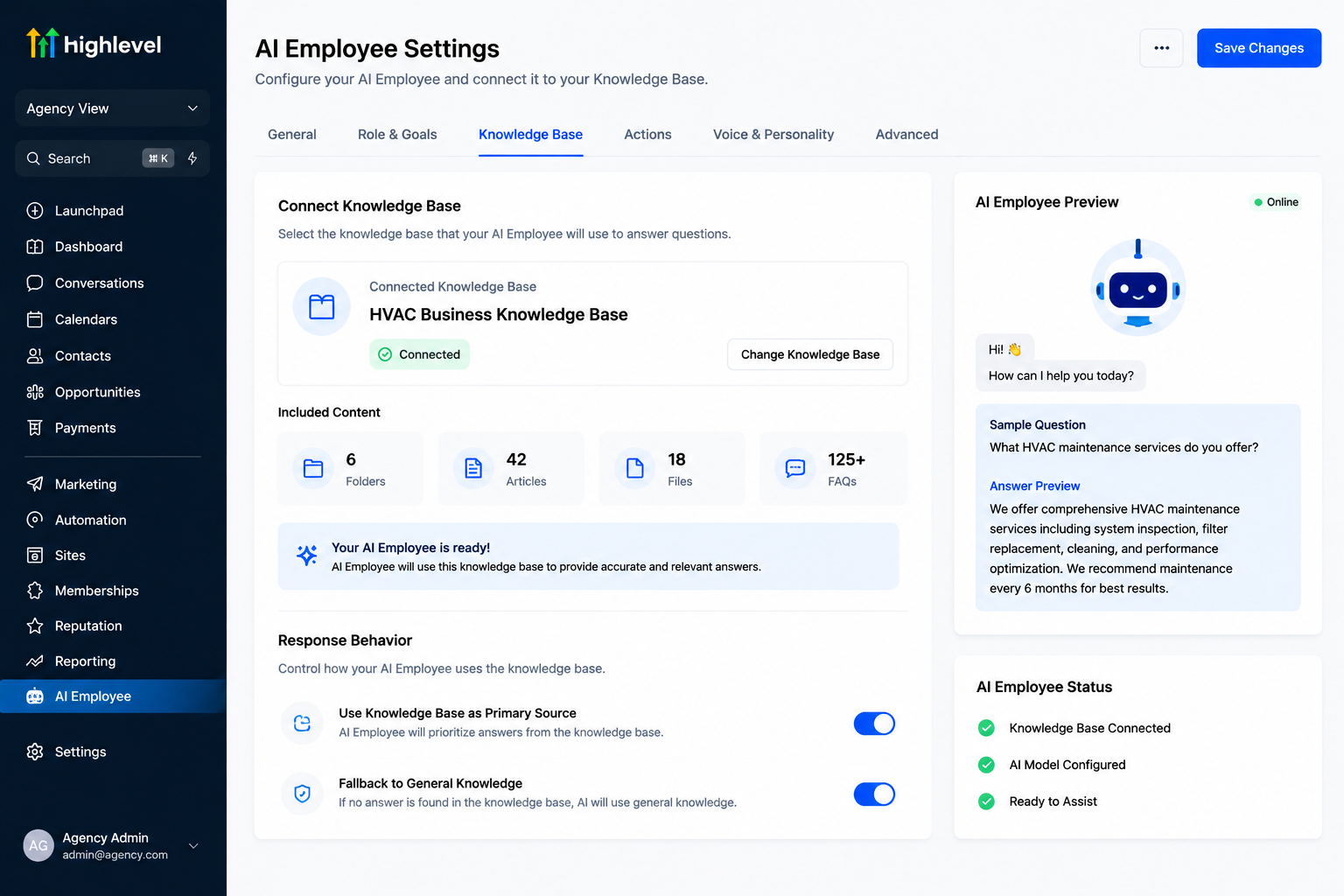Viewport: 1344px width, 896px height.
Task: Click the Calendars sidebar icon
Action: click(x=35, y=319)
